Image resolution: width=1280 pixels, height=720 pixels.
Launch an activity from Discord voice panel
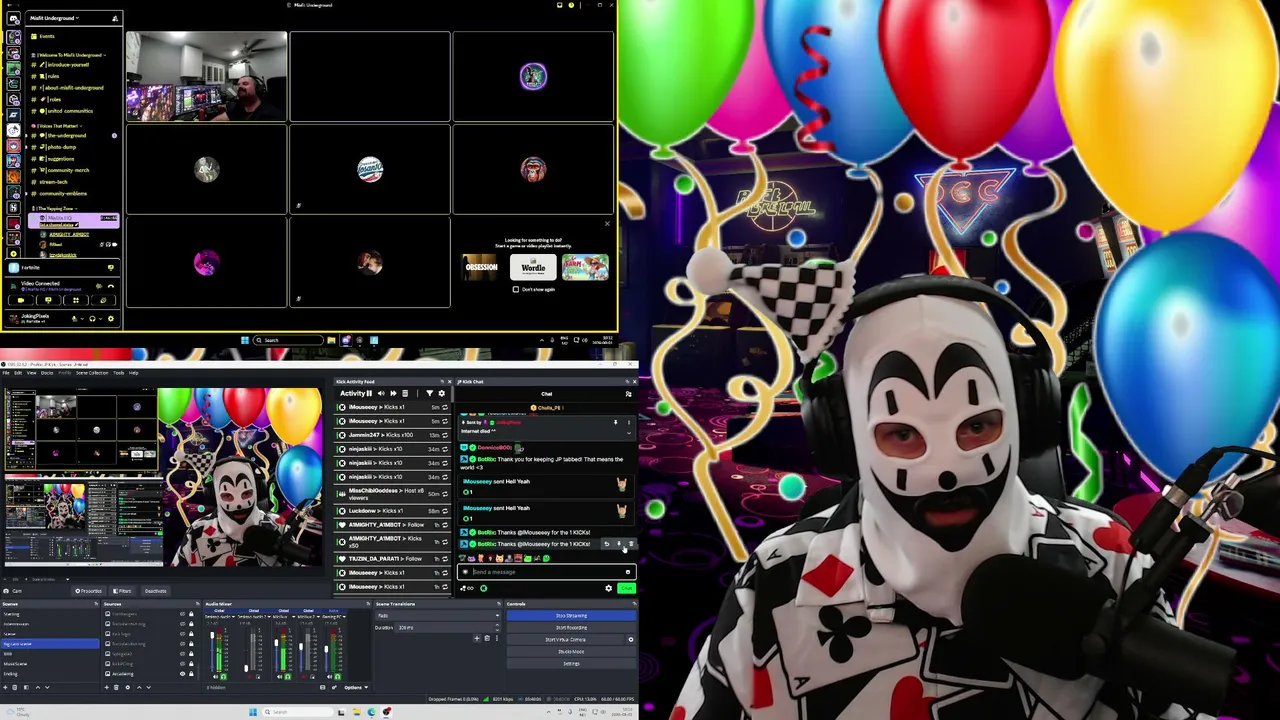(76, 300)
